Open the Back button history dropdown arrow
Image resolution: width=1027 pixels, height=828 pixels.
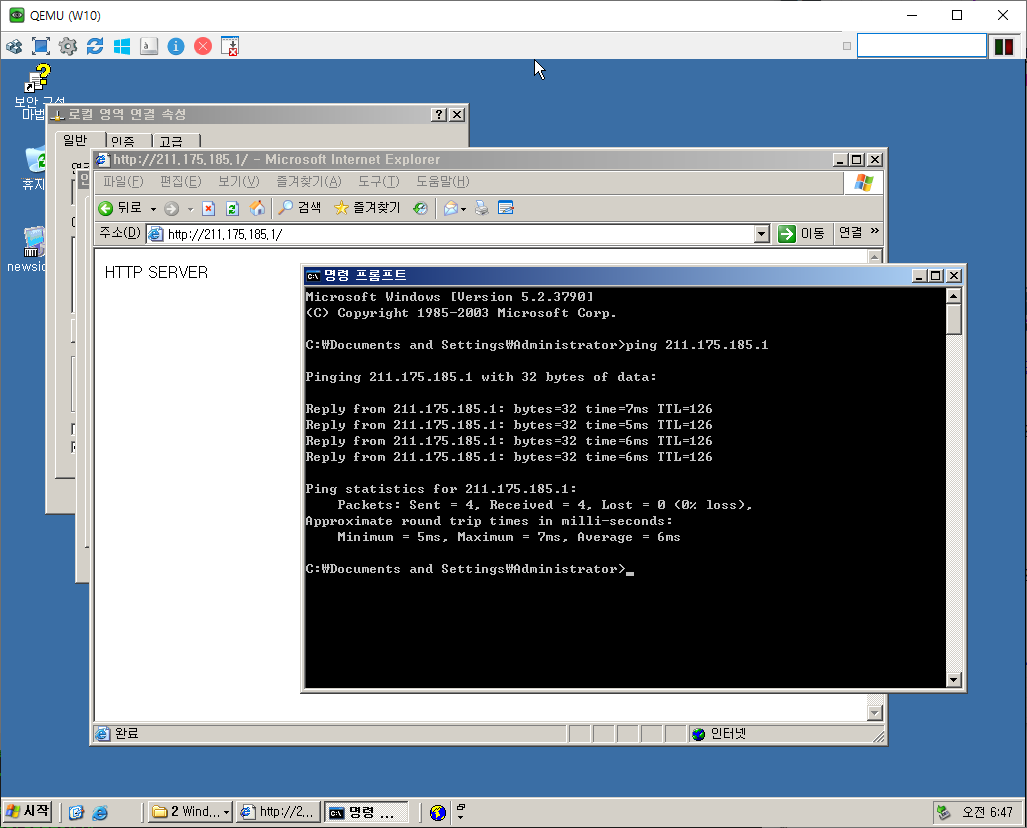(x=153, y=209)
